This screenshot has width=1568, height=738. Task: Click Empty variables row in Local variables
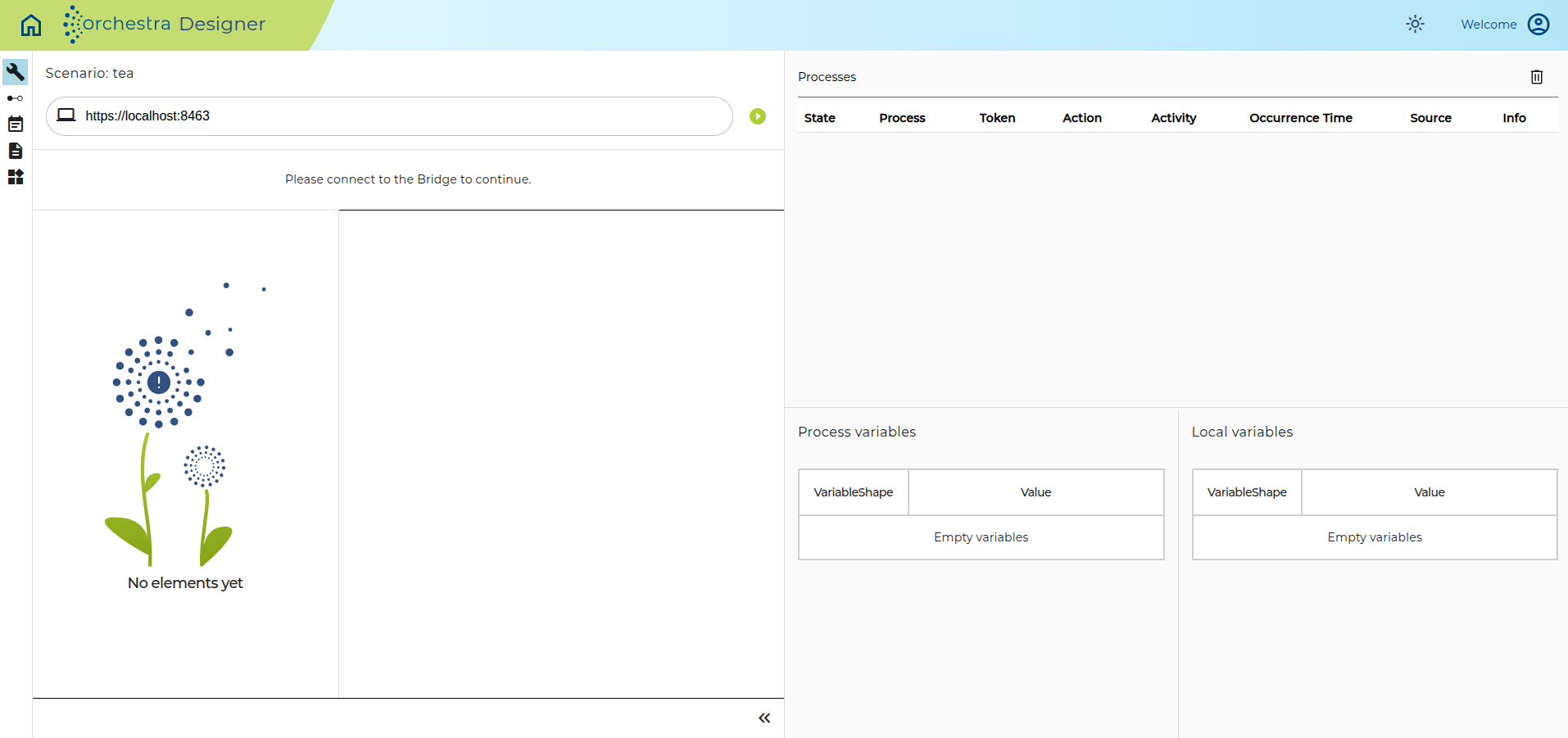[1375, 537]
